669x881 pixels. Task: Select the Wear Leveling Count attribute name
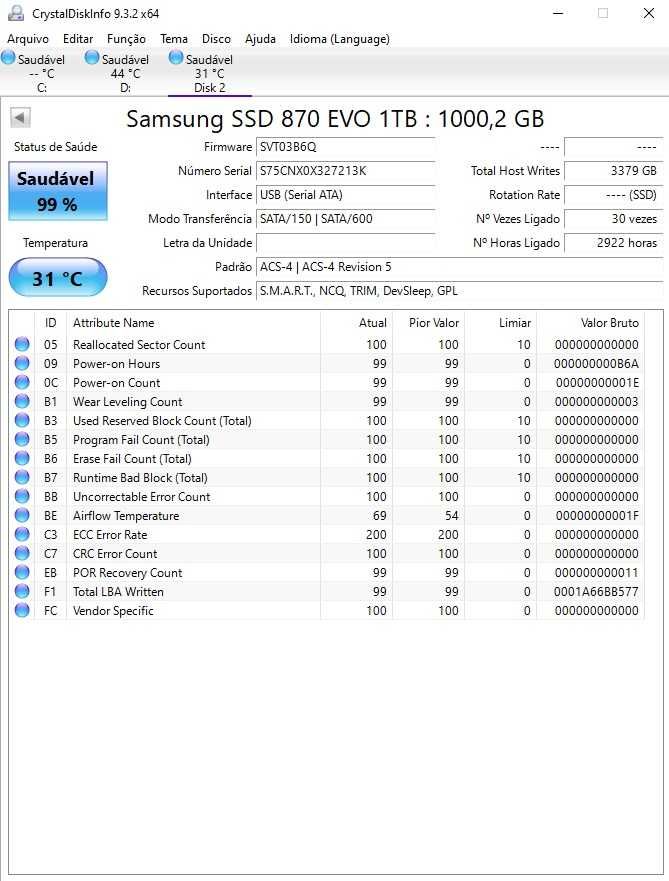[x=128, y=402]
